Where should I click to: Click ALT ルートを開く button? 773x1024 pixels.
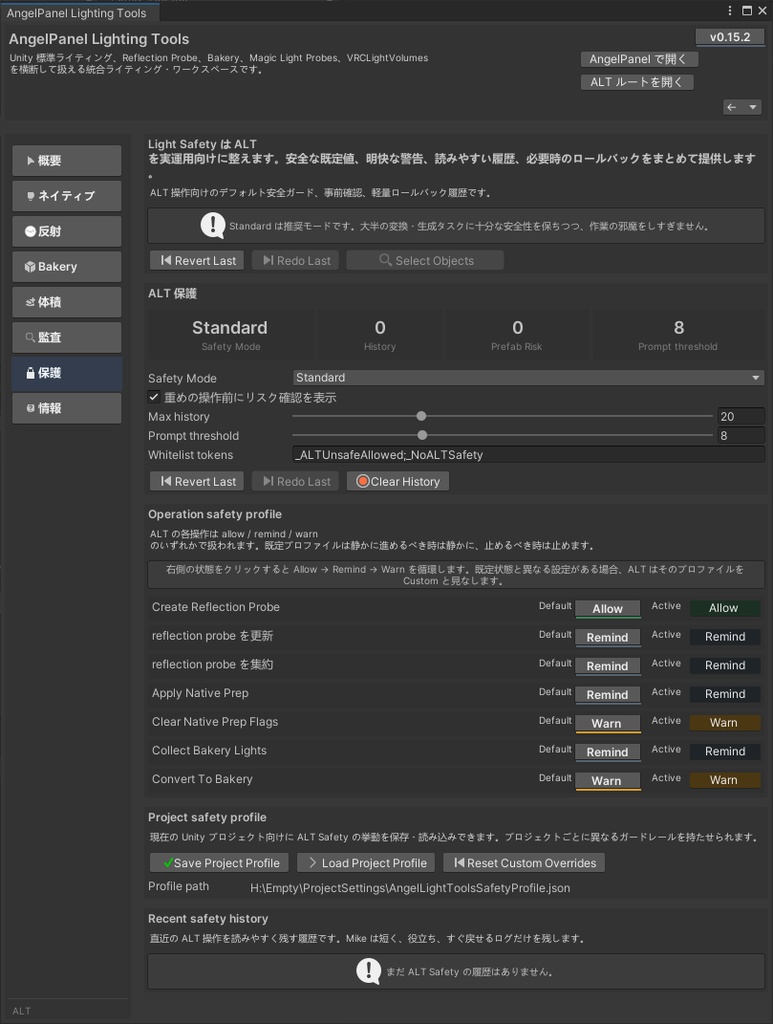637,82
